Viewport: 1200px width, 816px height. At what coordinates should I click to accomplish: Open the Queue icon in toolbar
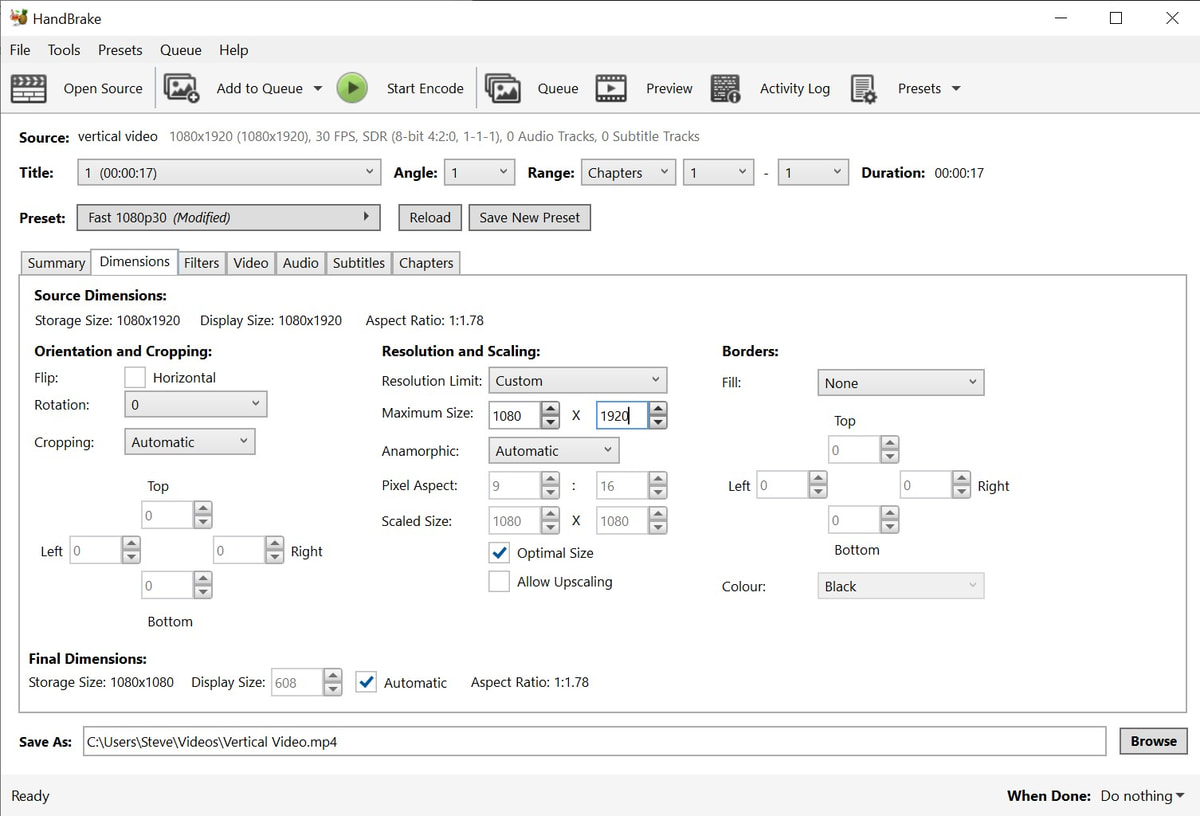pyautogui.click(x=503, y=88)
